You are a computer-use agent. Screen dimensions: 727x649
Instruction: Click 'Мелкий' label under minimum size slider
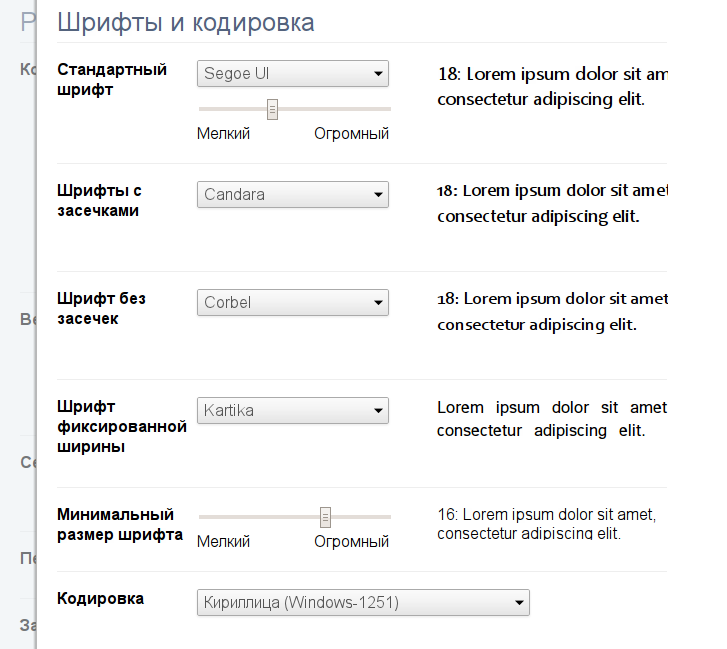(223, 542)
